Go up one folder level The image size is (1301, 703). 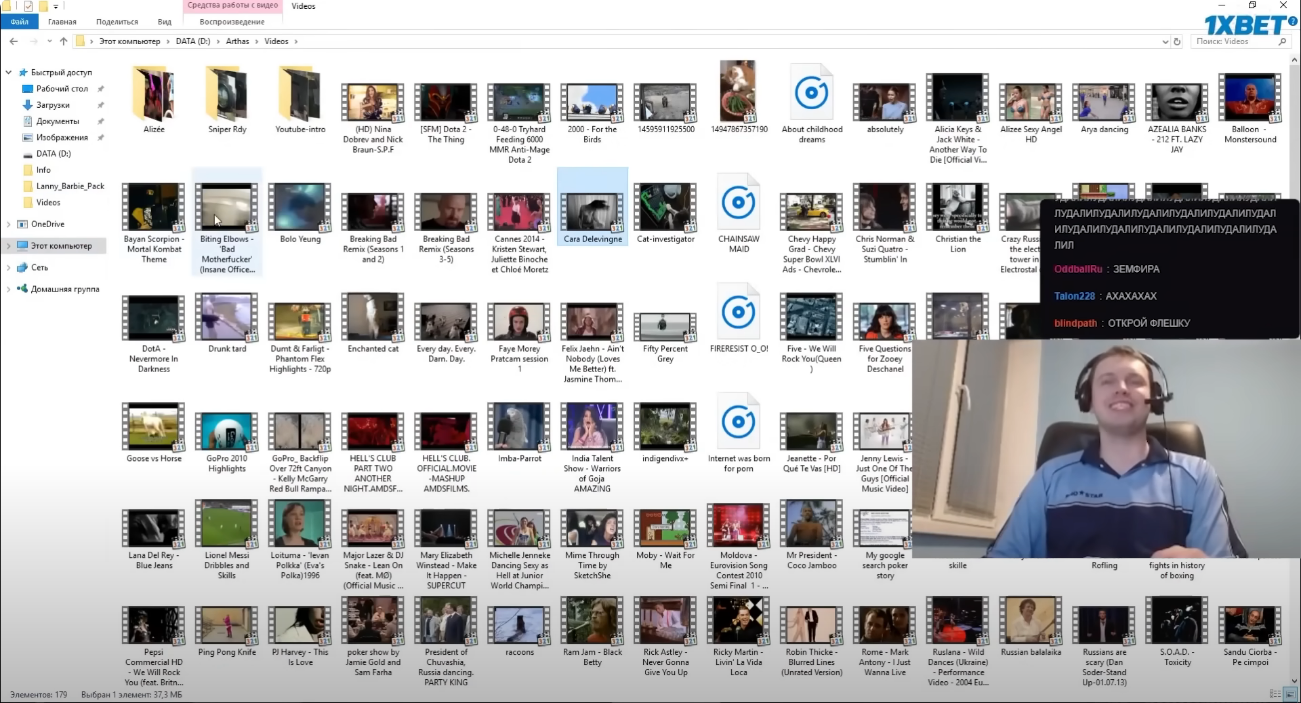(x=64, y=41)
